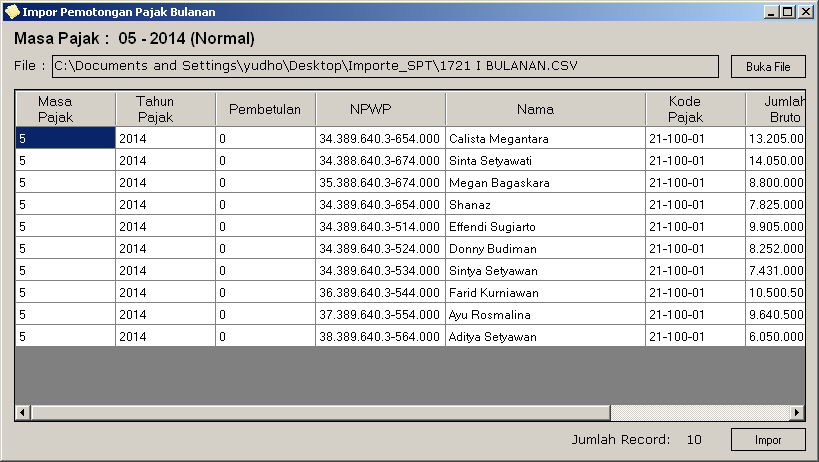Click the horizontal scrollbar thumb

[x=320, y=412]
